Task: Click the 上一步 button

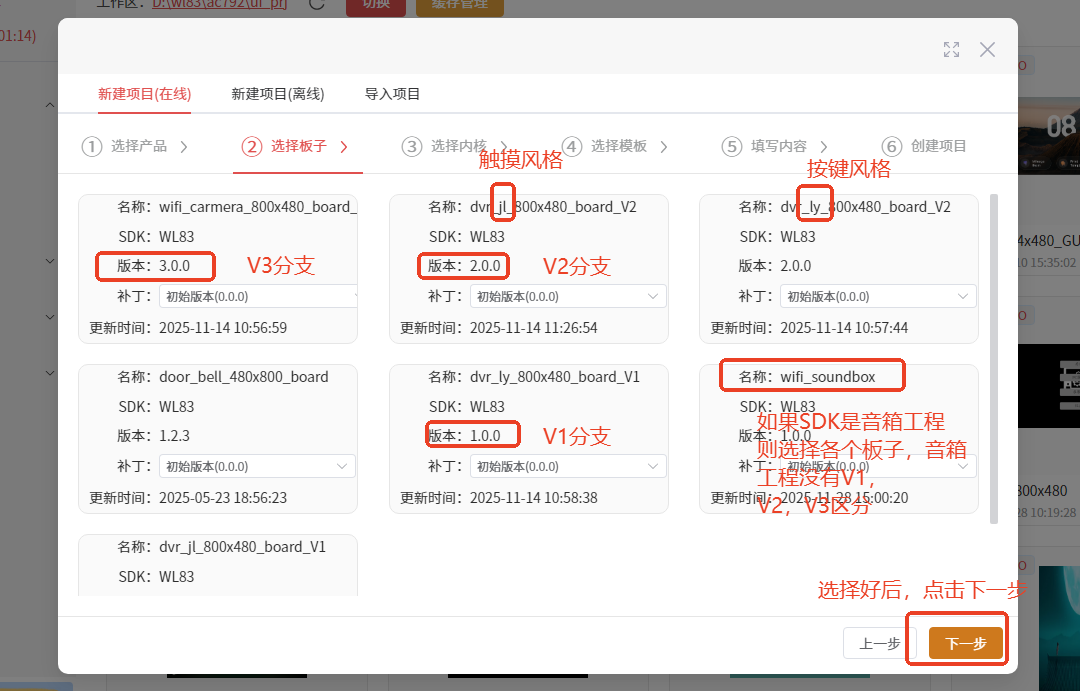Action: tap(880, 643)
